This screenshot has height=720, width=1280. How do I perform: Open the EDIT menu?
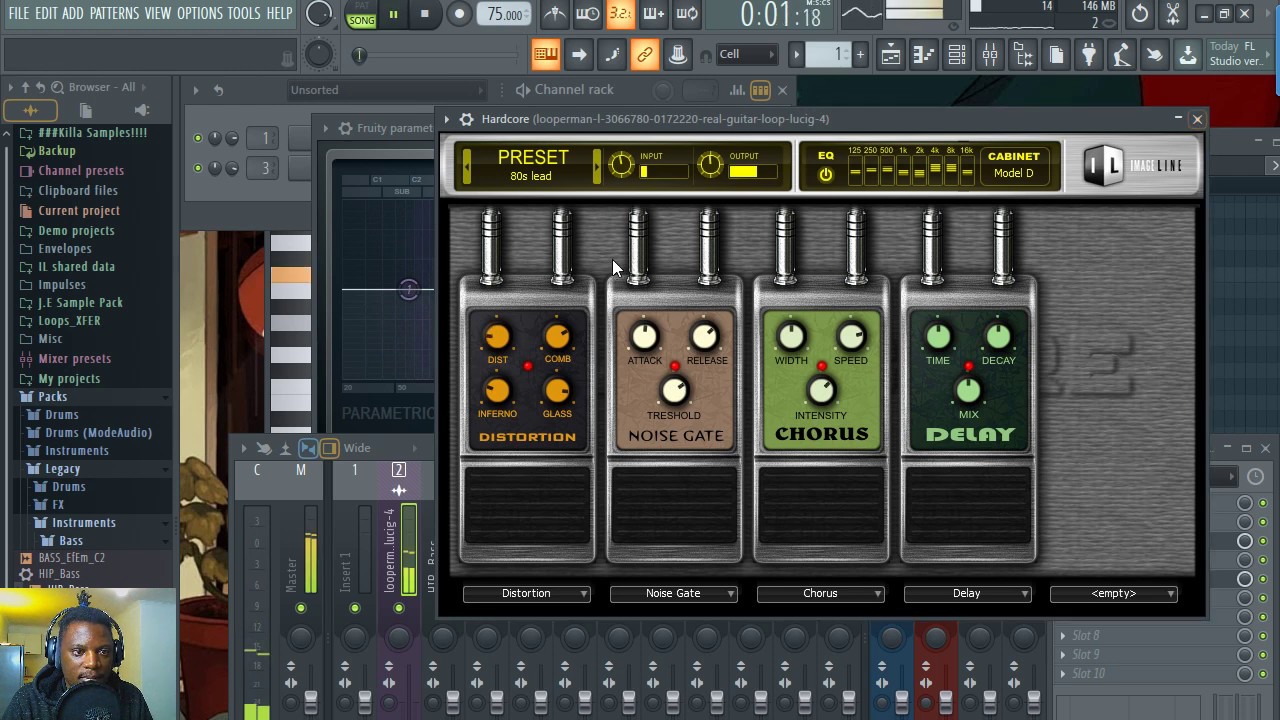(46, 13)
